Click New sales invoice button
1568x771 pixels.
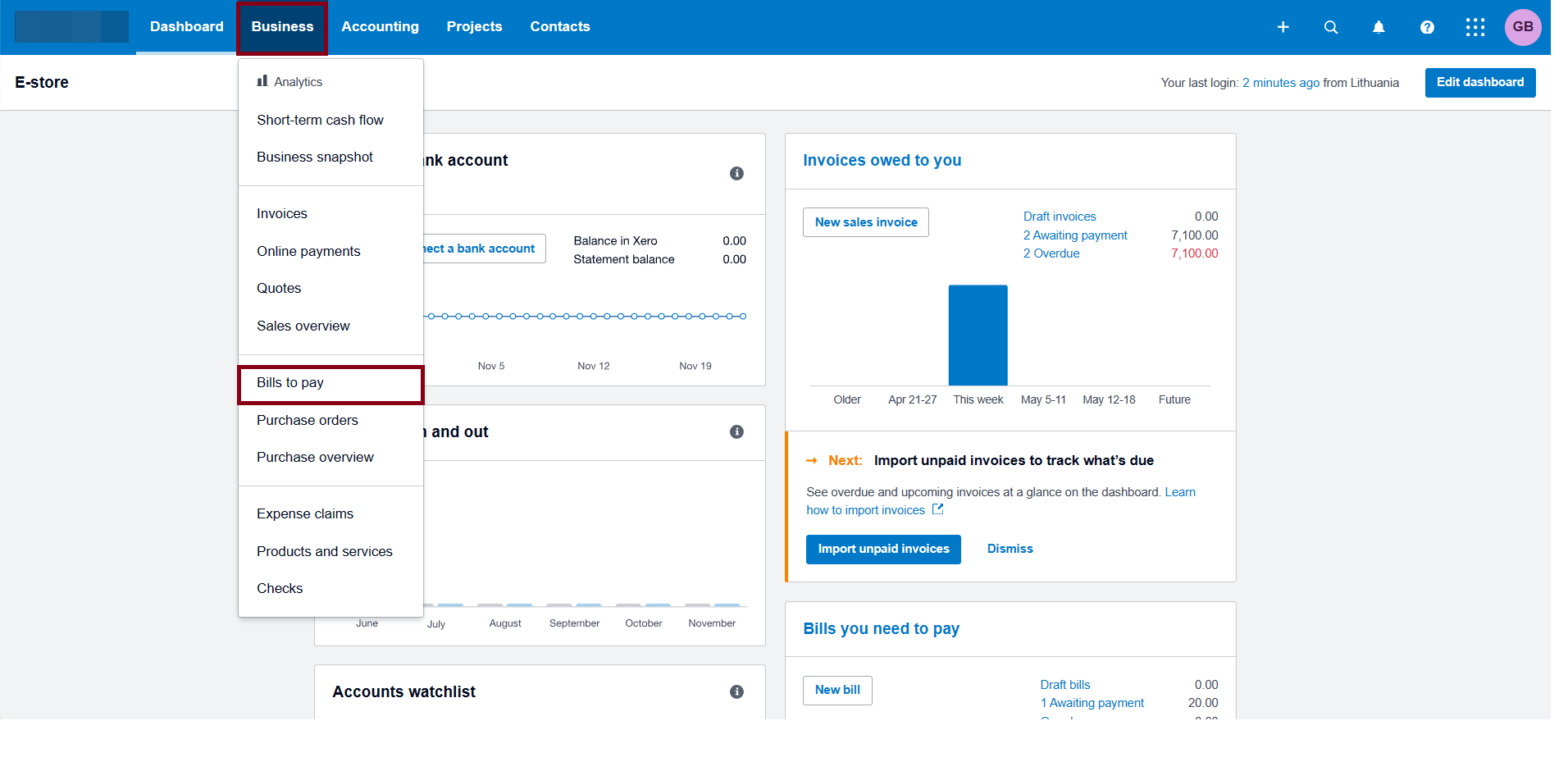(x=866, y=222)
